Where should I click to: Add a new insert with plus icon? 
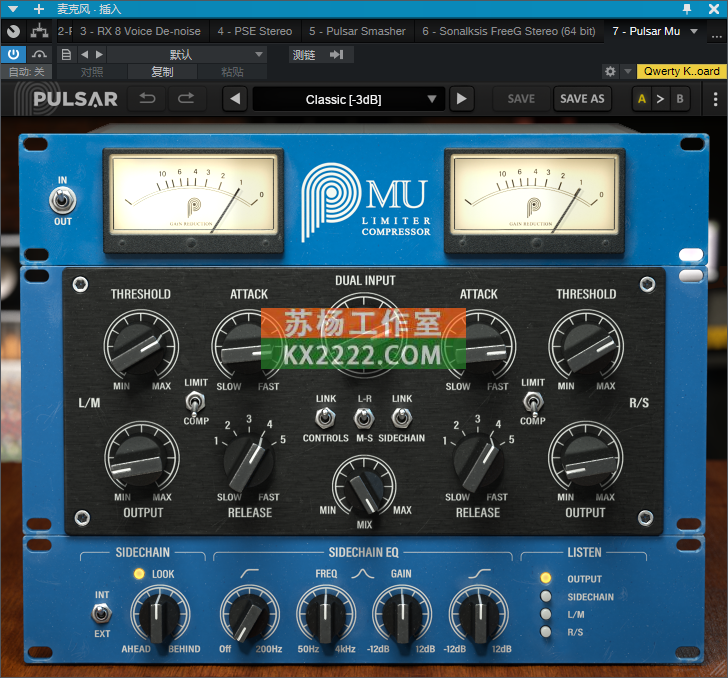pyautogui.click(x=39, y=9)
